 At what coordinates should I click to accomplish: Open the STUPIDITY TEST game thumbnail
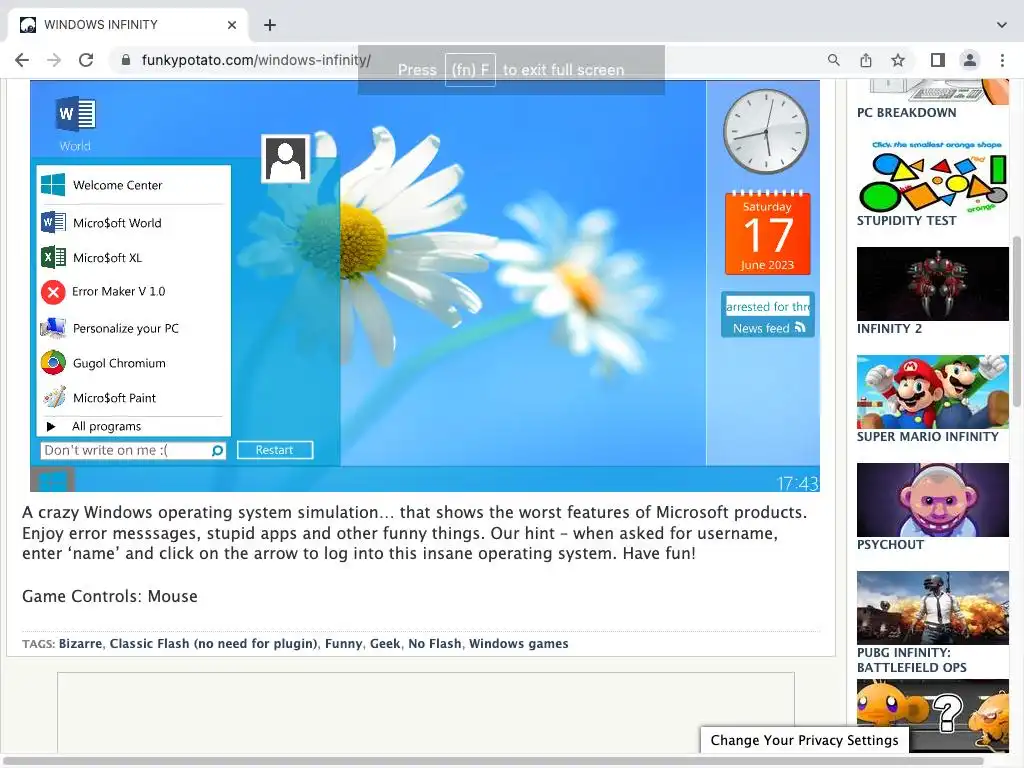click(933, 175)
